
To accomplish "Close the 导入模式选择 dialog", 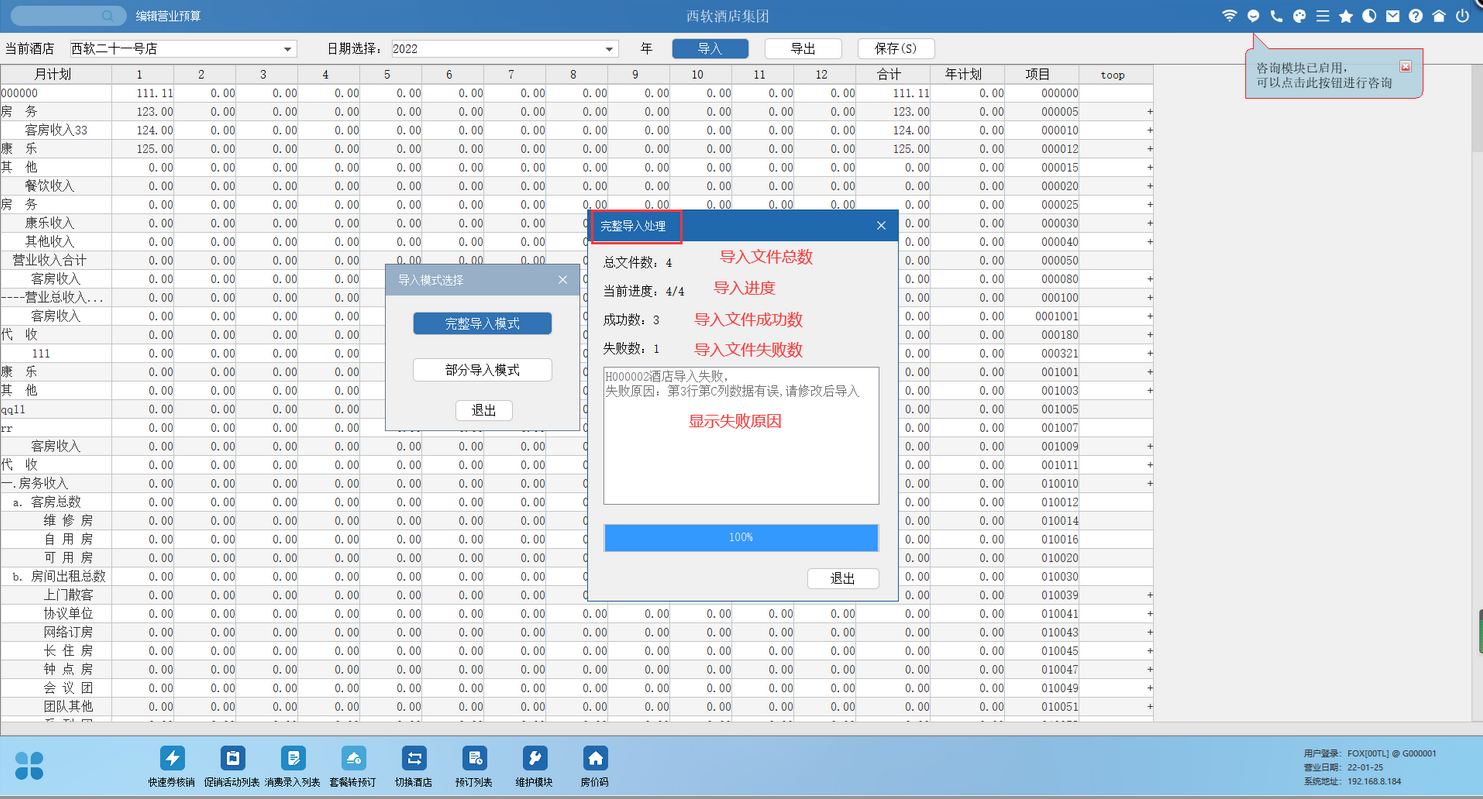I will pyautogui.click(x=562, y=280).
